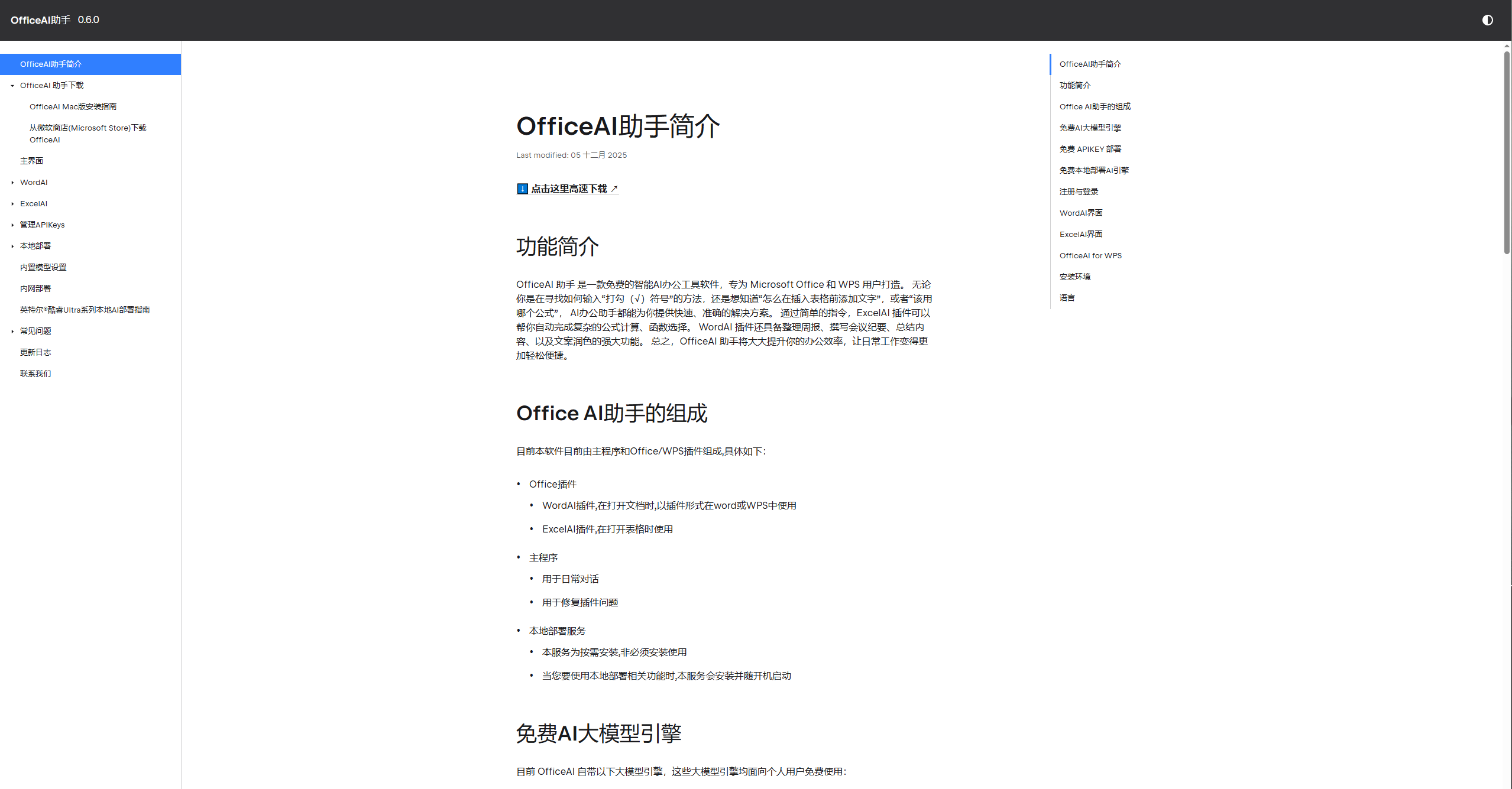Jump to 功能简介 in page outline

1074,85
